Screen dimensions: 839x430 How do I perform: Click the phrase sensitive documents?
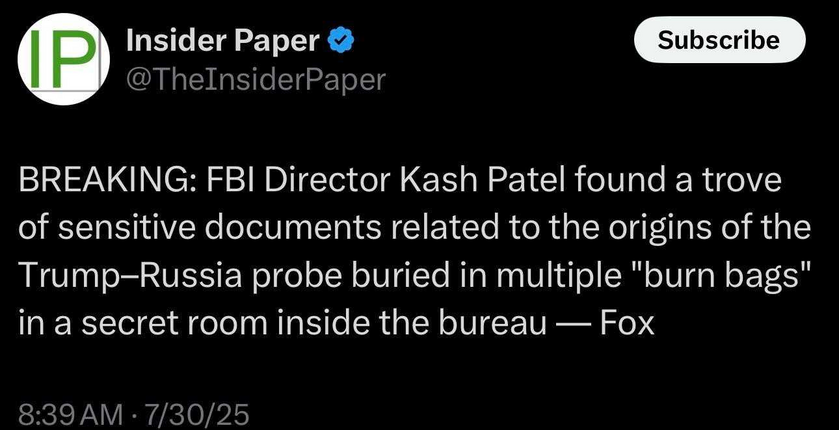click(x=219, y=229)
